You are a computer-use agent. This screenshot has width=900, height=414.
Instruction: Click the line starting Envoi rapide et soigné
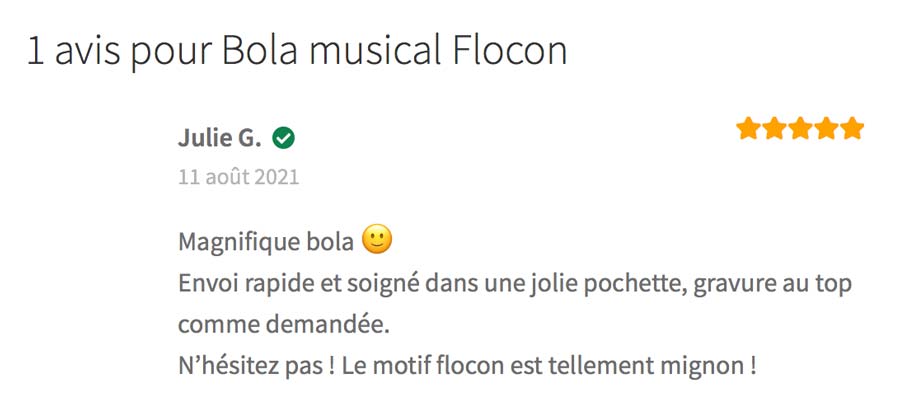click(515, 284)
